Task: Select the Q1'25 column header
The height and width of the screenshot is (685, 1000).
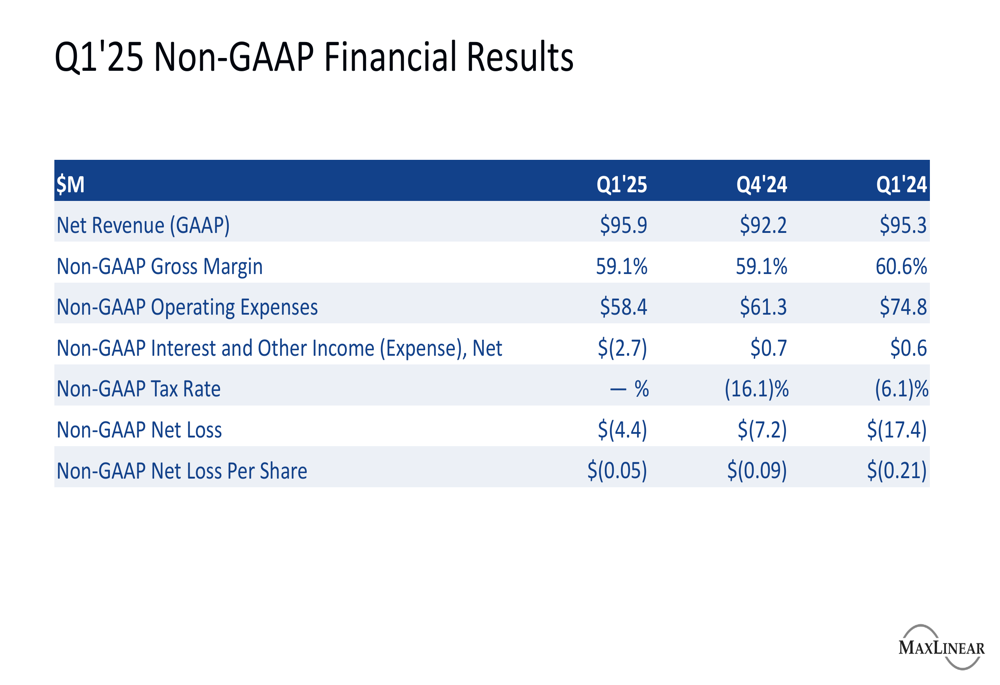Action: 621,184
